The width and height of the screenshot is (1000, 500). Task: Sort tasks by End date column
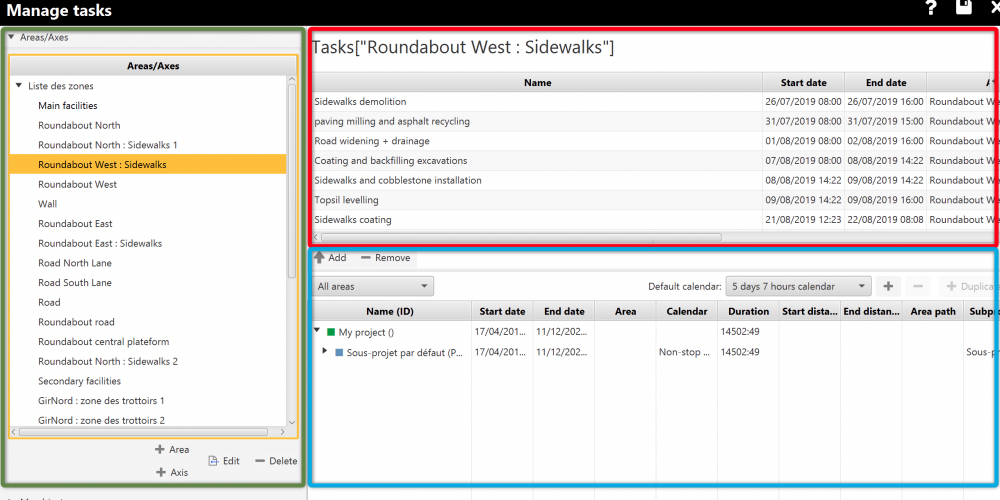(x=886, y=83)
